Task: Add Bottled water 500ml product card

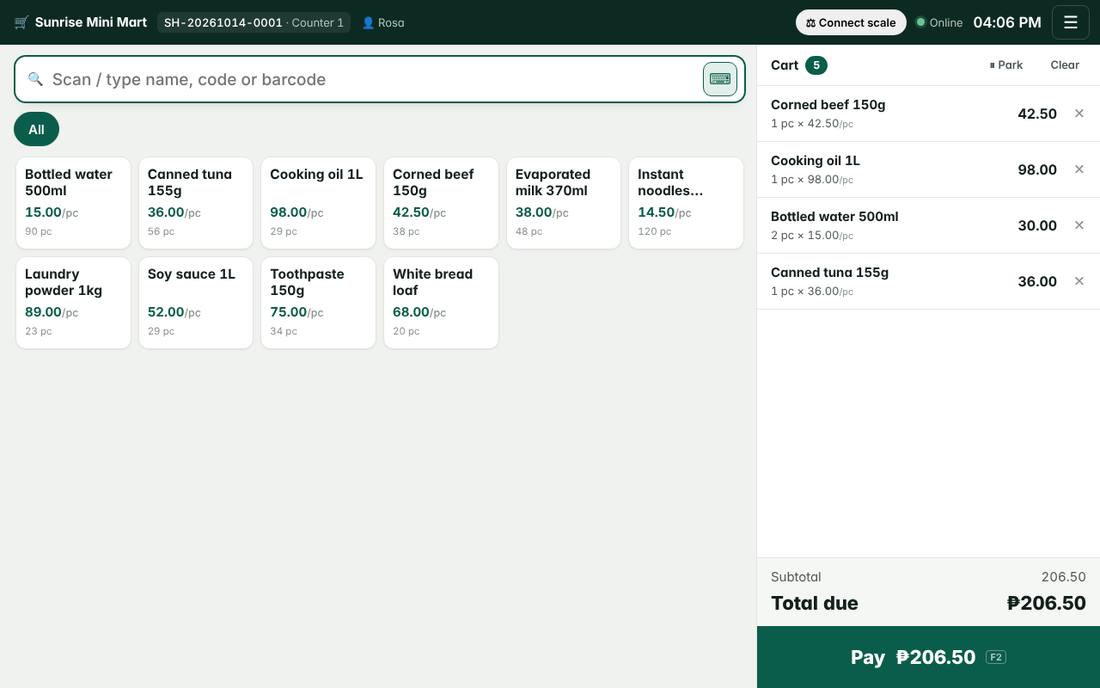Action: [x=73, y=203]
